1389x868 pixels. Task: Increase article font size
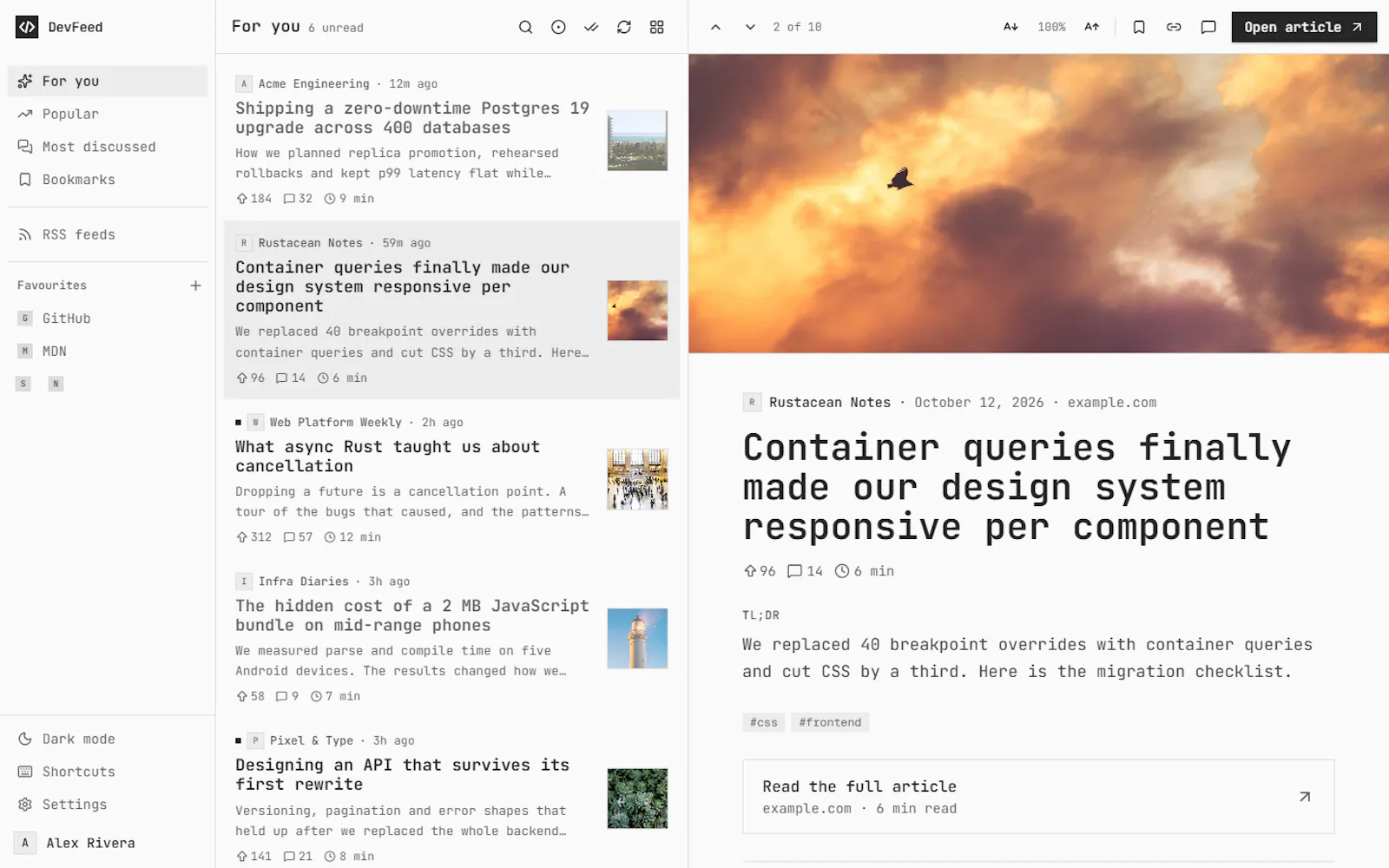pos(1092,27)
